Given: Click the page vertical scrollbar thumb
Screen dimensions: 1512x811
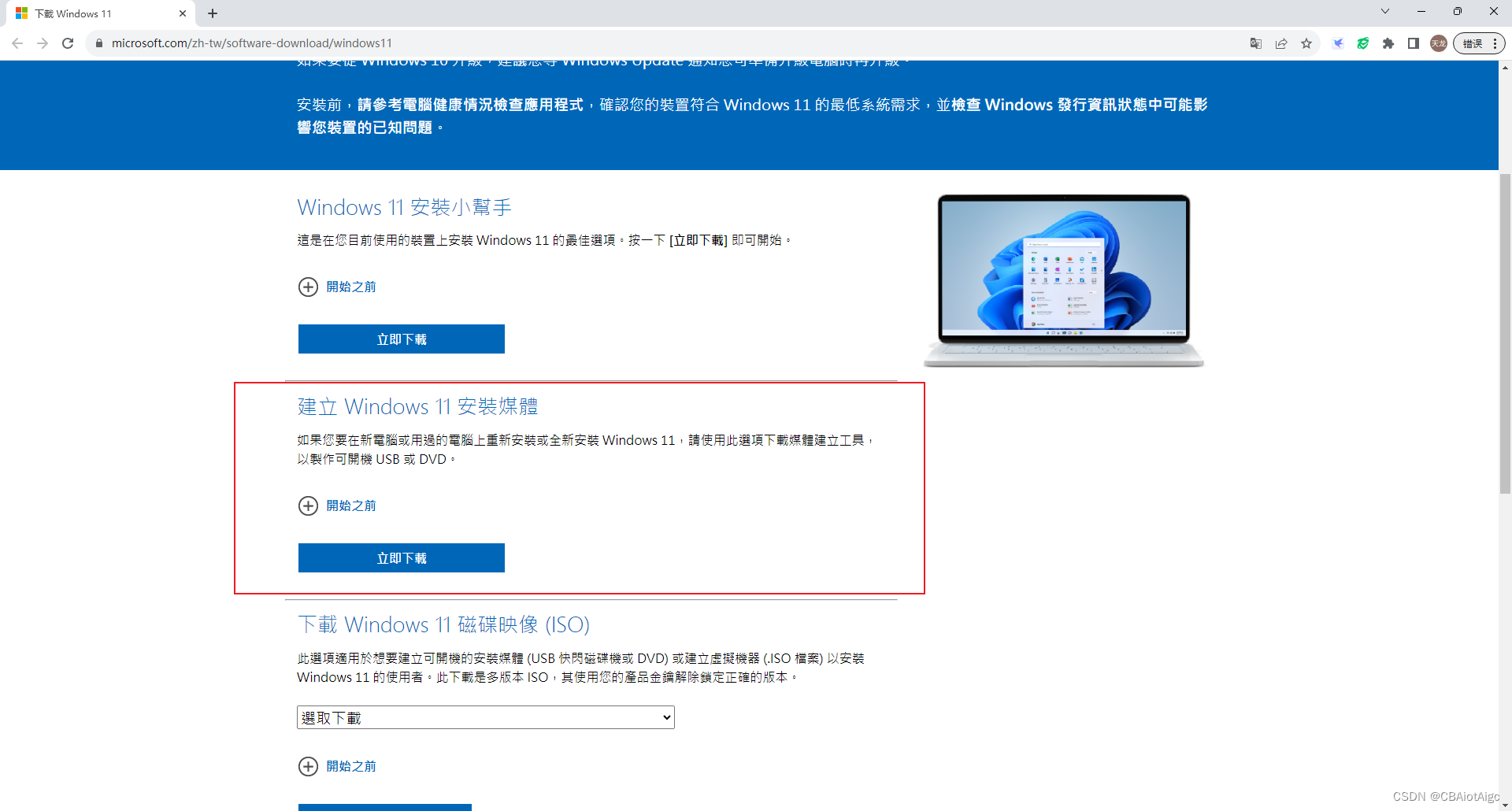Looking at the screenshot, I should (x=1505, y=333).
